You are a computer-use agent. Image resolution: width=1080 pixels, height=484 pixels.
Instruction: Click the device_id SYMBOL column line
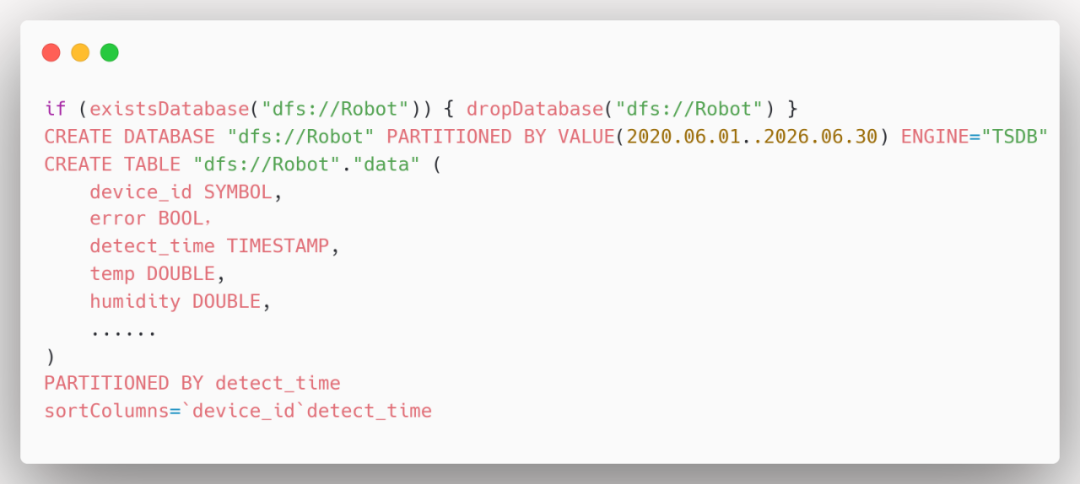pos(186,192)
